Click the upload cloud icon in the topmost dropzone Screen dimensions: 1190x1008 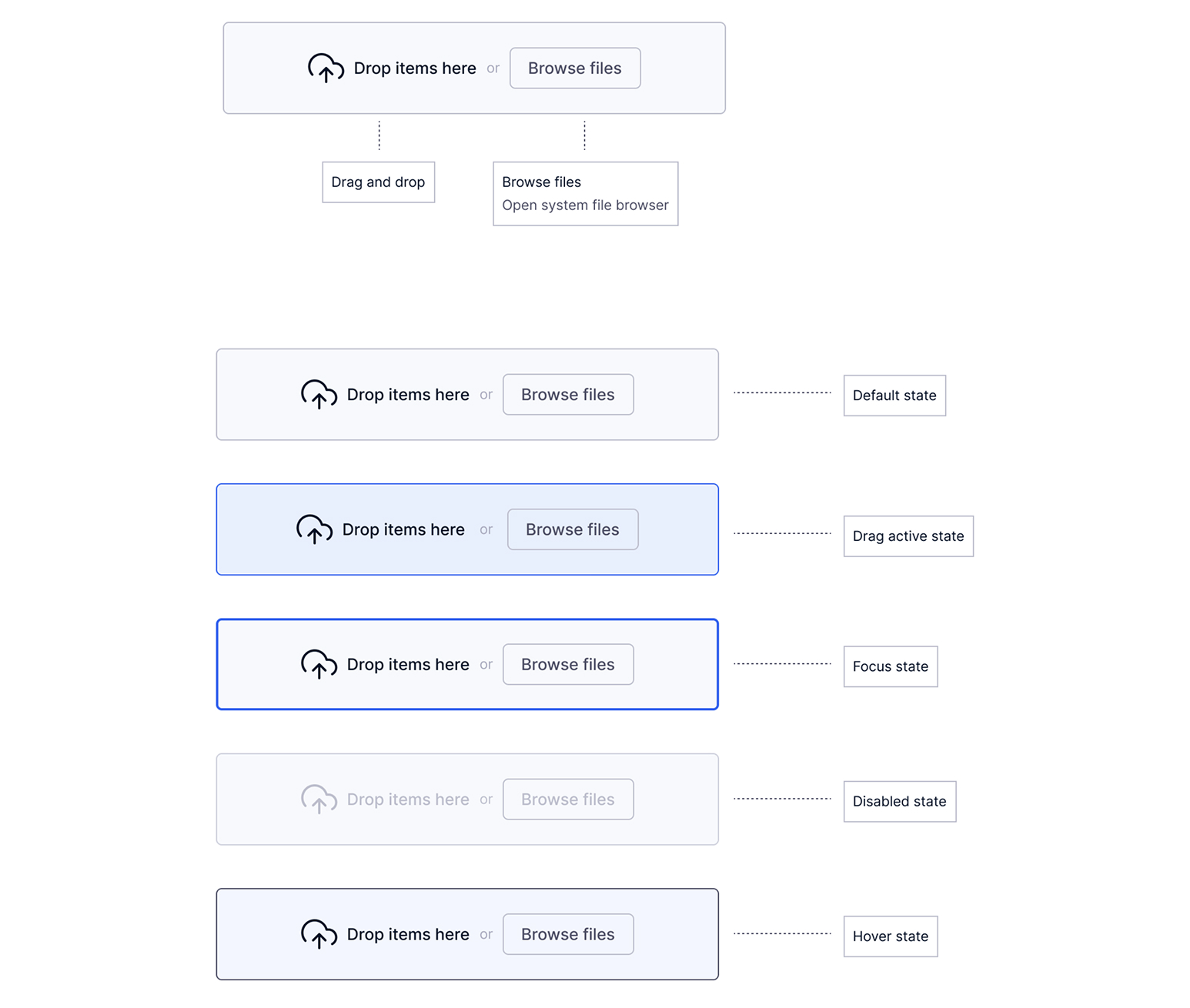pos(326,68)
